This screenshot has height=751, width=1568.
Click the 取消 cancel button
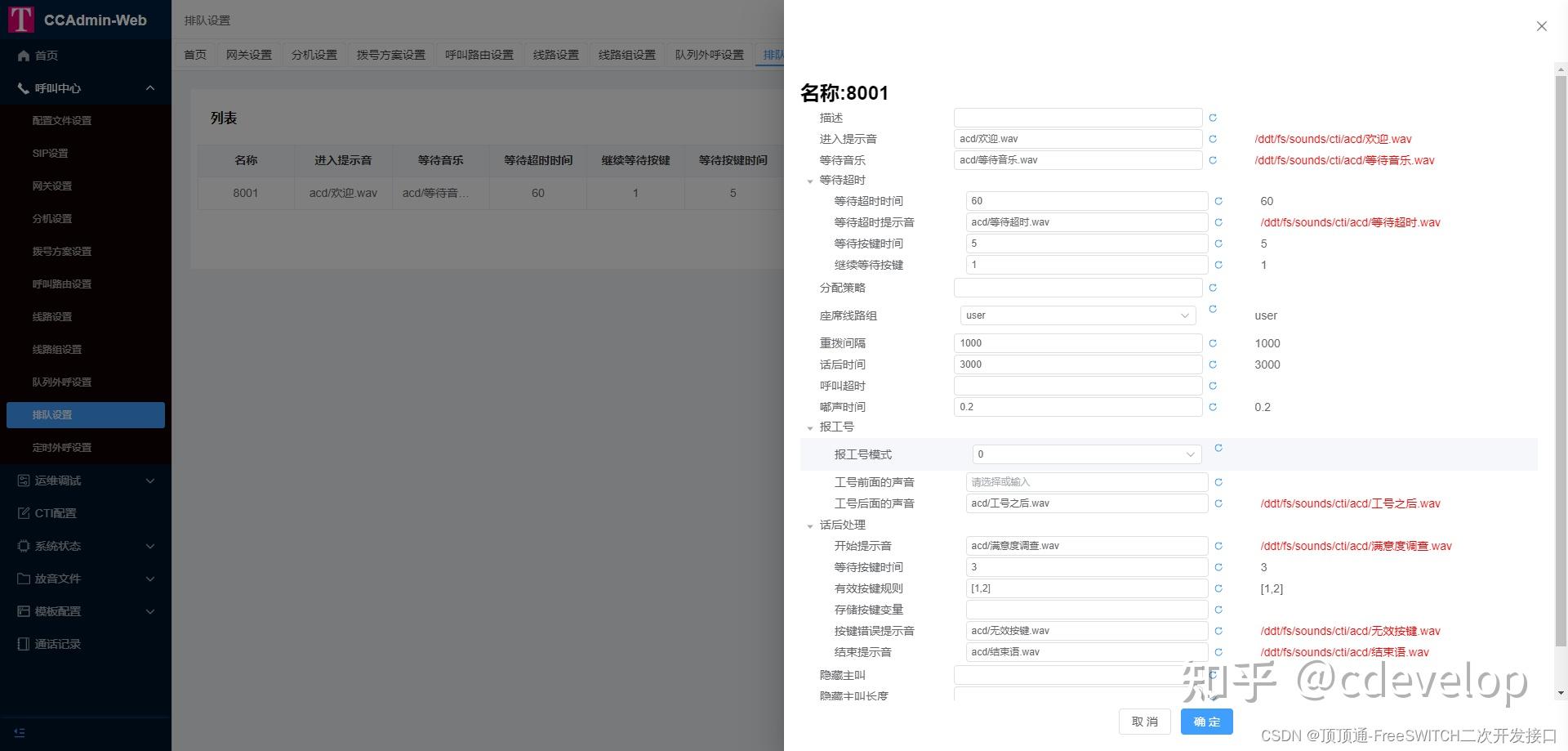1144,722
